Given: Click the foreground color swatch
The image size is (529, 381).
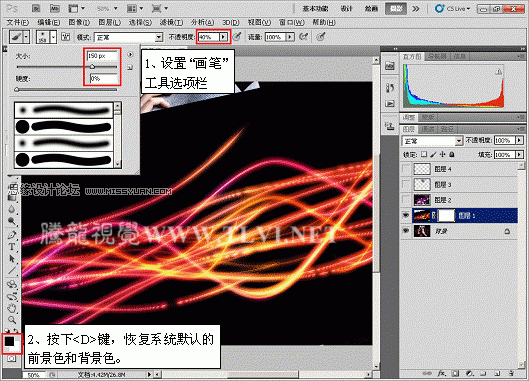Looking at the screenshot, I should click(x=9, y=342).
